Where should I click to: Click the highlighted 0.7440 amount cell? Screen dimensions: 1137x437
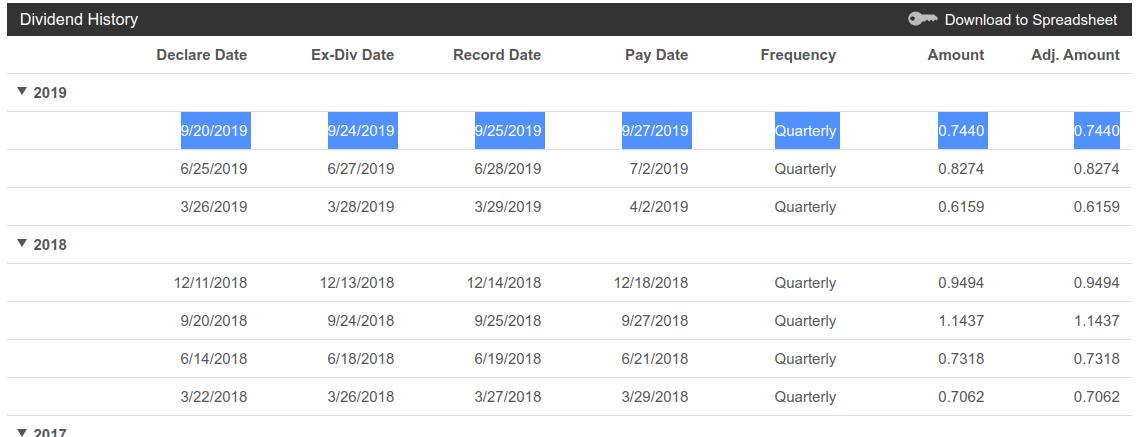point(962,130)
